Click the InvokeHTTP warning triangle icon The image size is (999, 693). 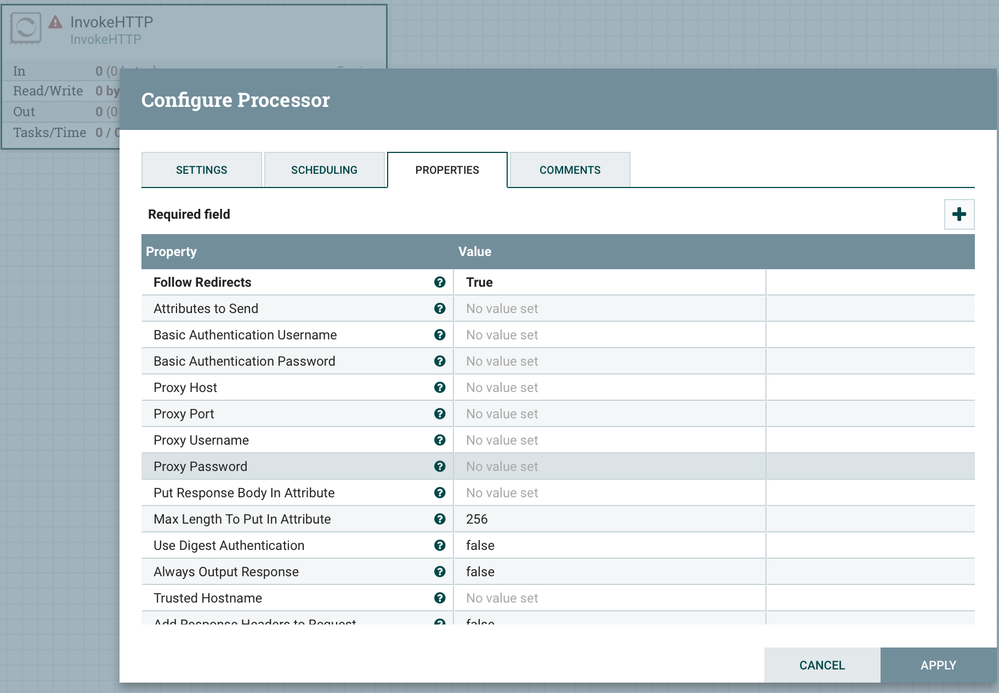pos(55,22)
